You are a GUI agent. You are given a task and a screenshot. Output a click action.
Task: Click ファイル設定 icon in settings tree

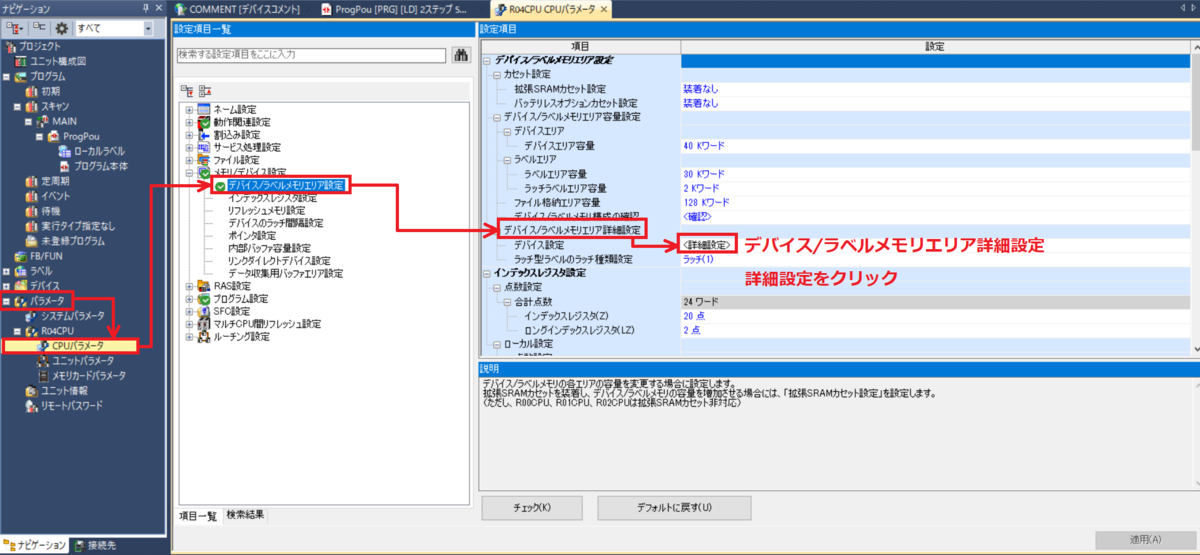click(x=204, y=160)
